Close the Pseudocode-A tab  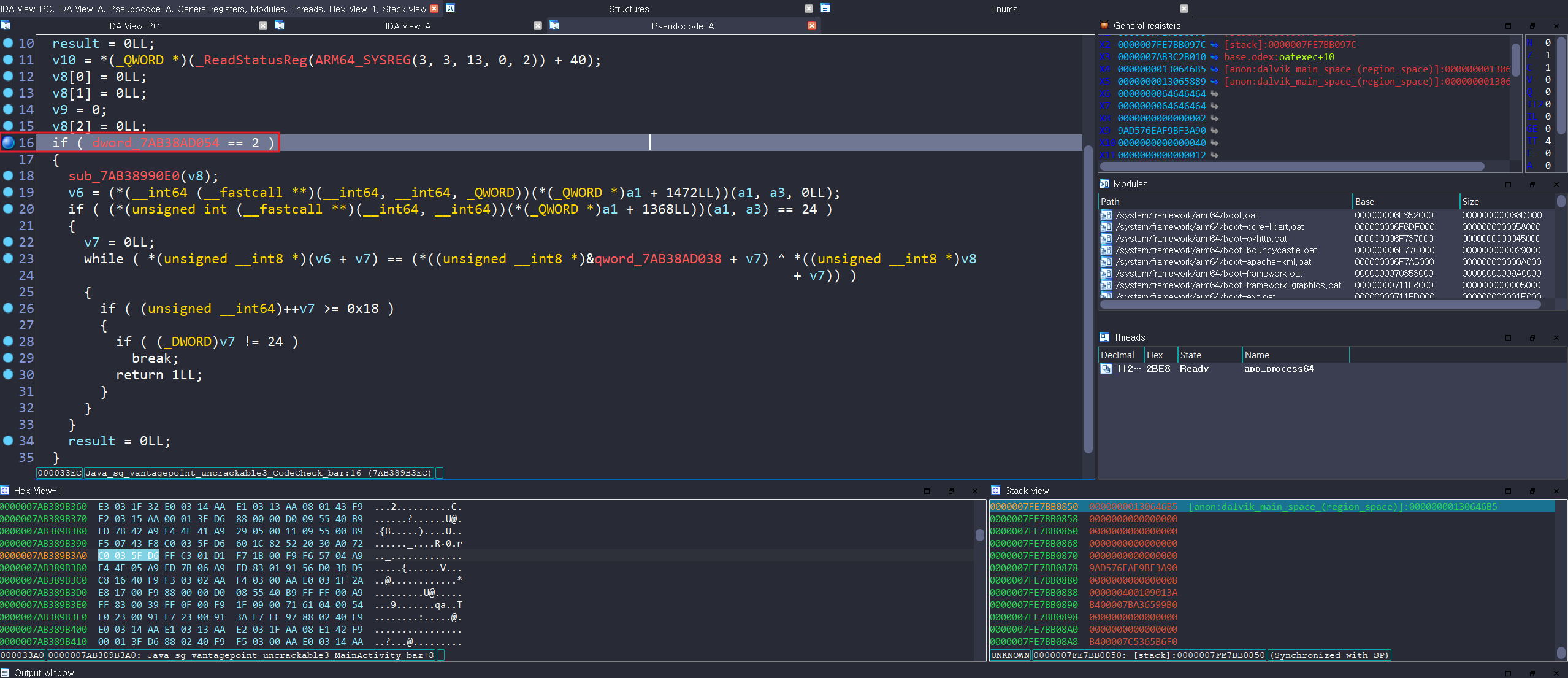click(x=812, y=26)
